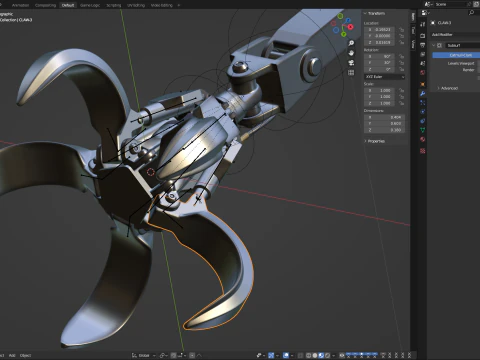The image size is (480, 360).
Task: Open the Tool sidebar tab
Action: [413, 30]
